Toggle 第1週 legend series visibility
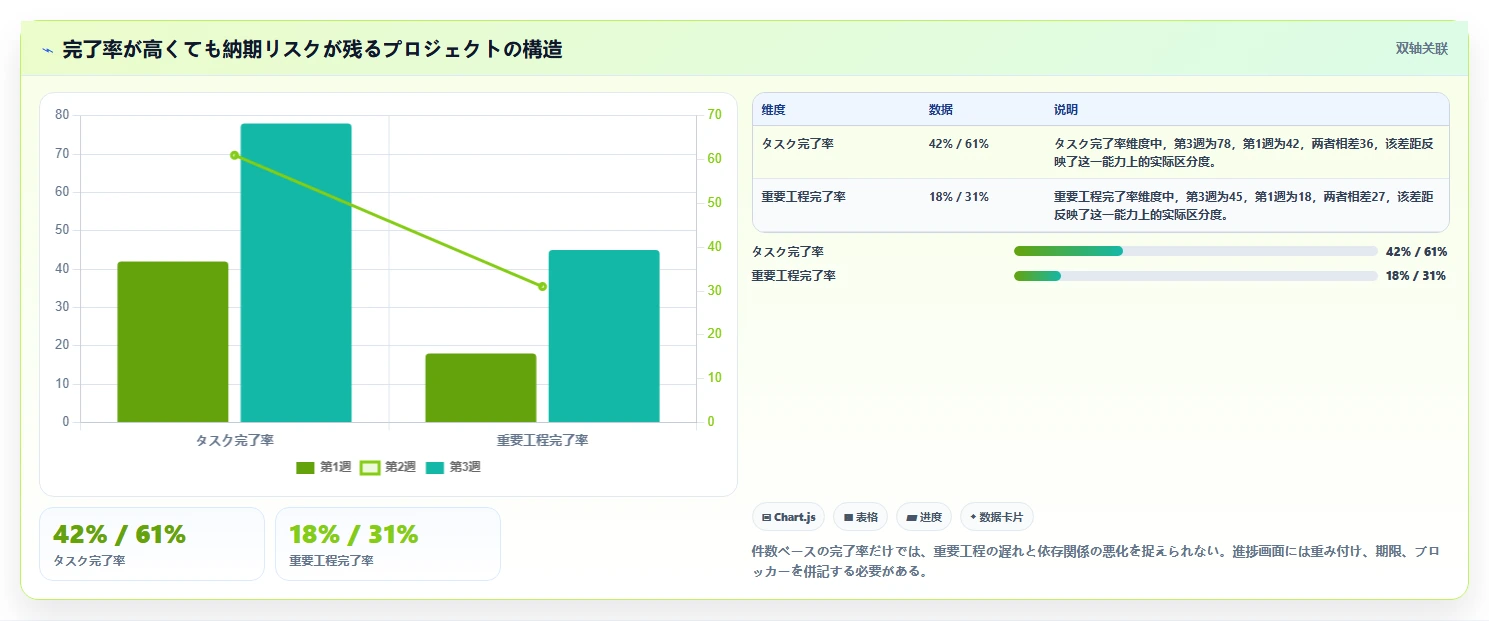1489x621 pixels. (323, 467)
